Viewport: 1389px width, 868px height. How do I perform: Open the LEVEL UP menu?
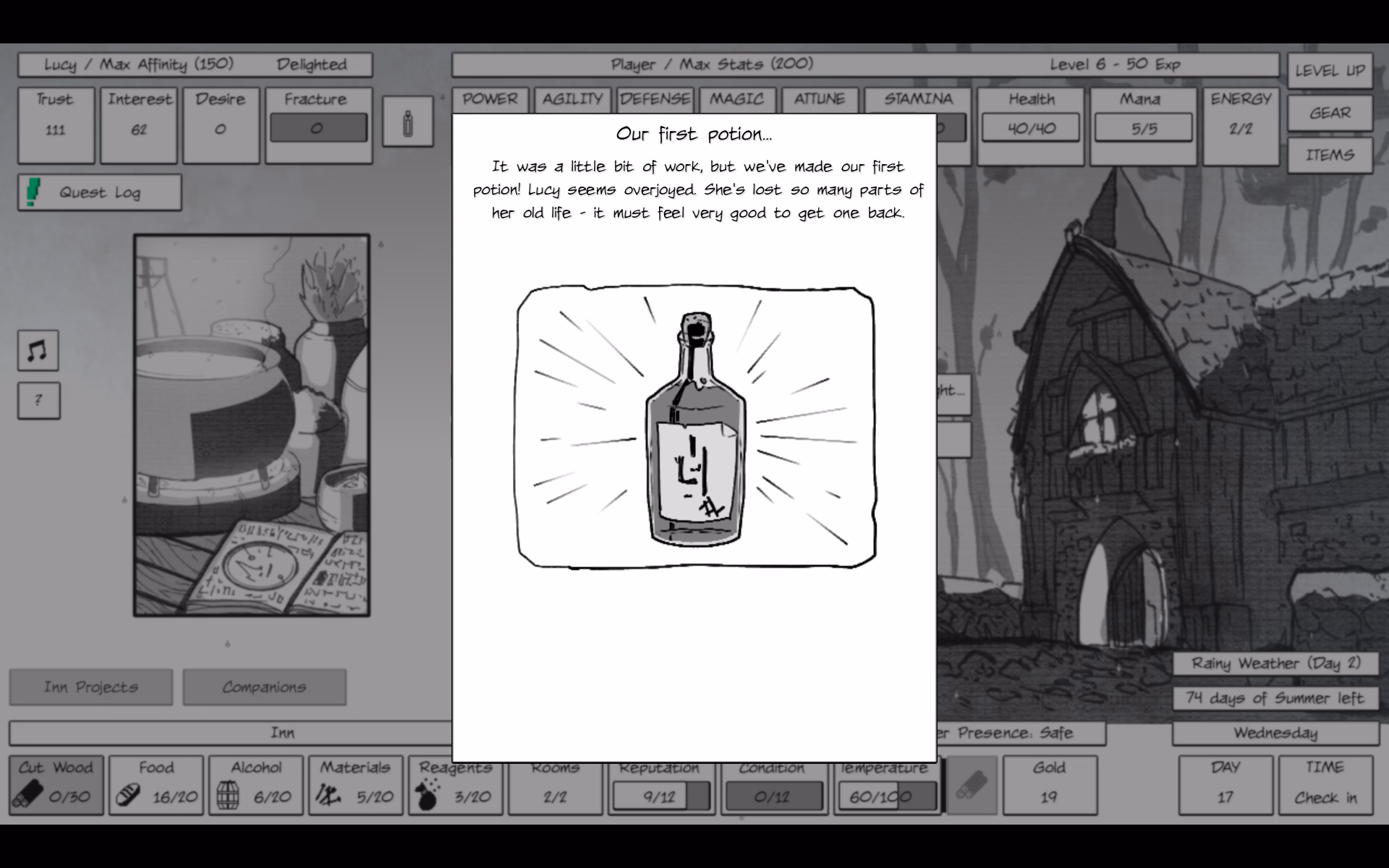coord(1330,71)
